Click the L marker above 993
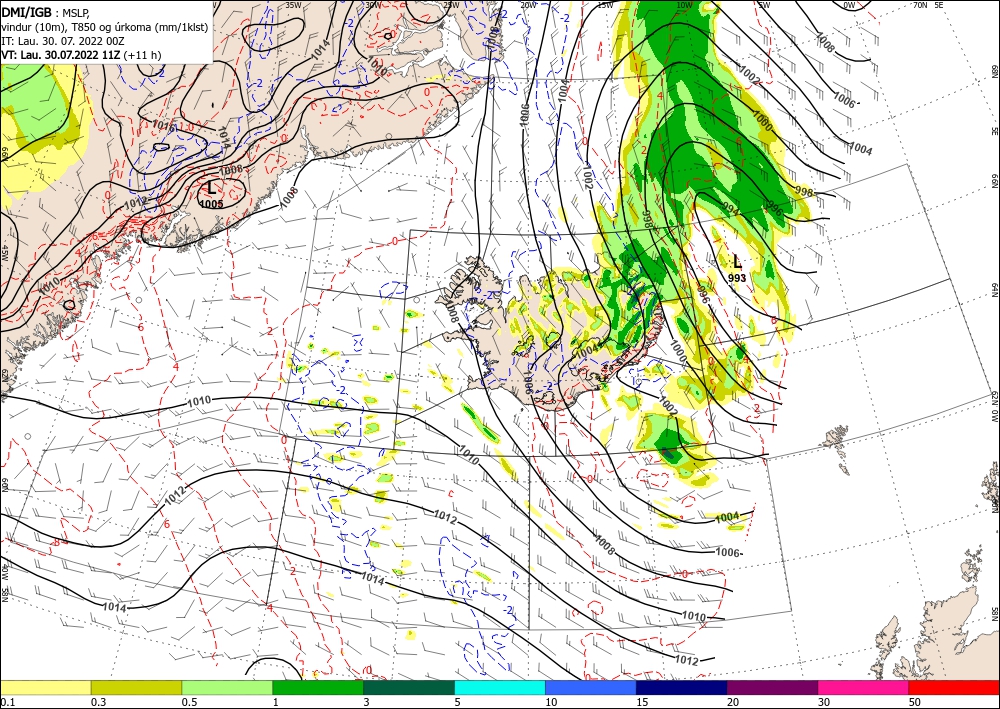 (737, 261)
